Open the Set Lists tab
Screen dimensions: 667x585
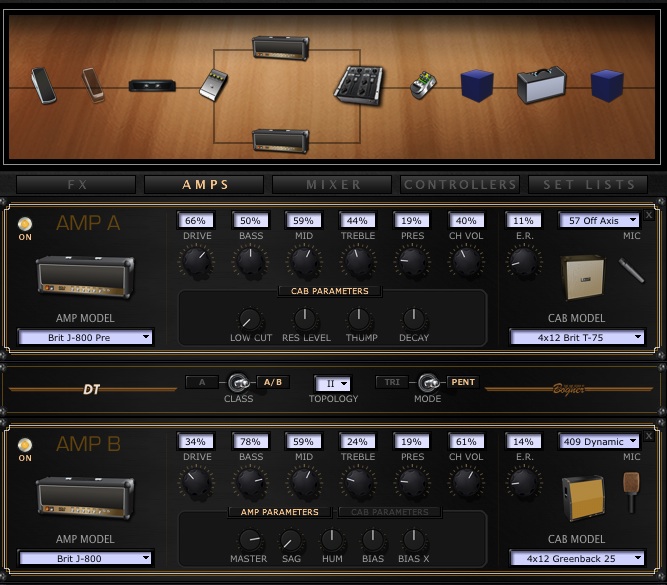point(588,185)
